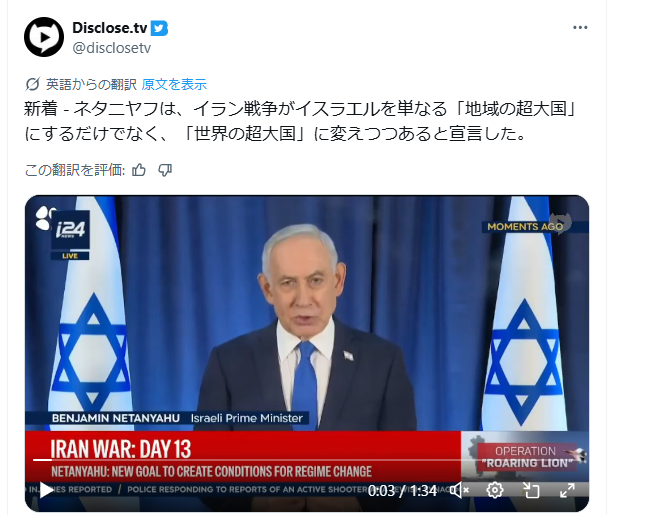The height and width of the screenshot is (515, 651).
Task: Rate translation with thumbs up
Action: [139, 170]
